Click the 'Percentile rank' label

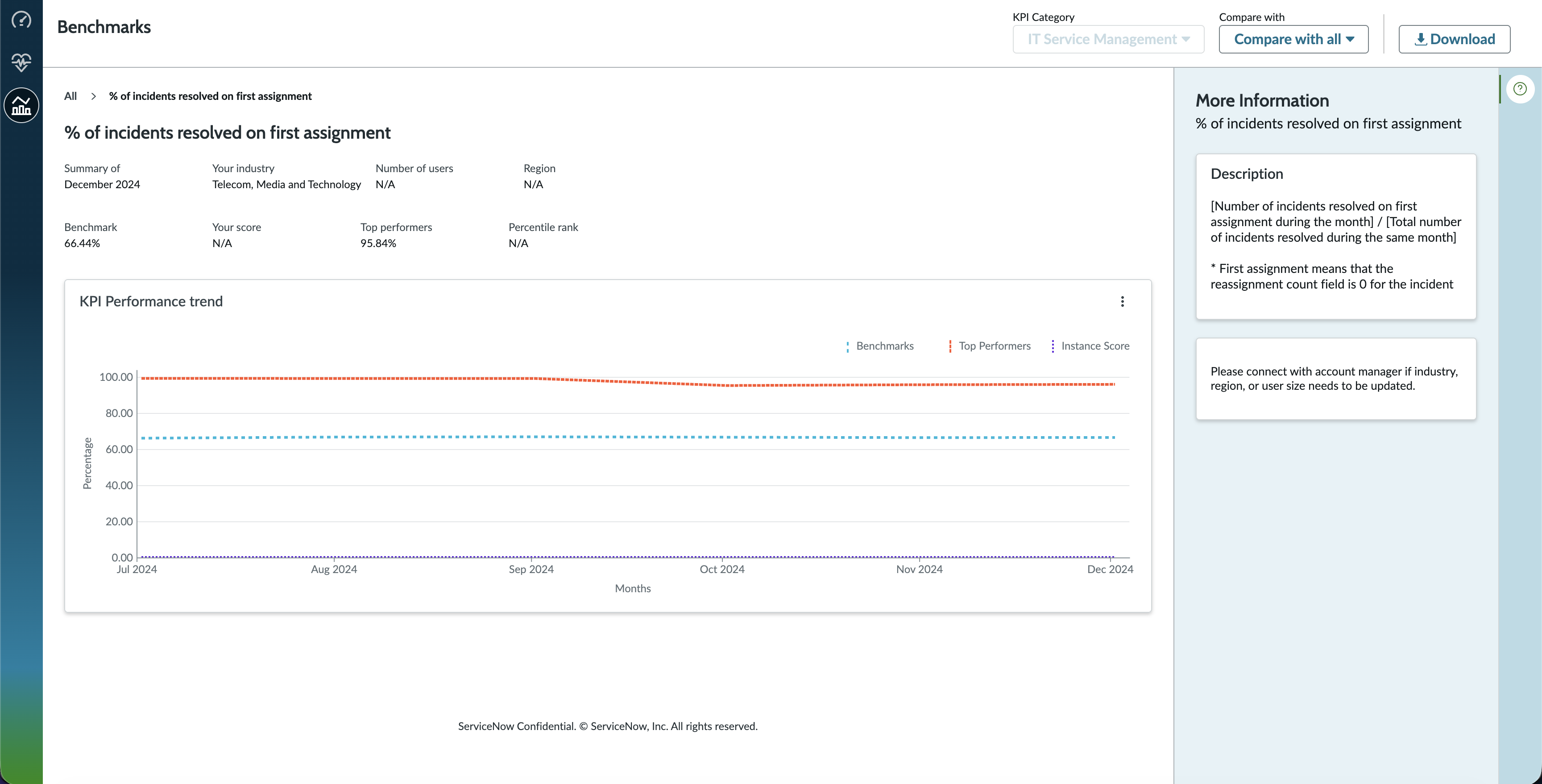tap(543, 227)
